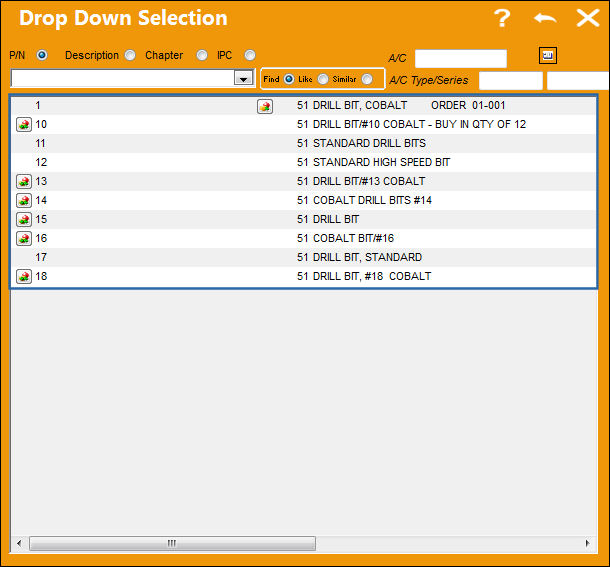Click the part icon beside P/N 16
The width and height of the screenshot is (610, 567).
pos(24,238)
